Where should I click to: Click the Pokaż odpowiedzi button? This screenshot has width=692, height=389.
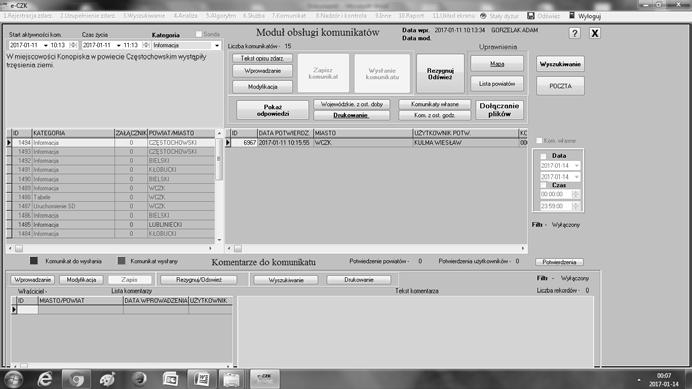coord(272,110)
